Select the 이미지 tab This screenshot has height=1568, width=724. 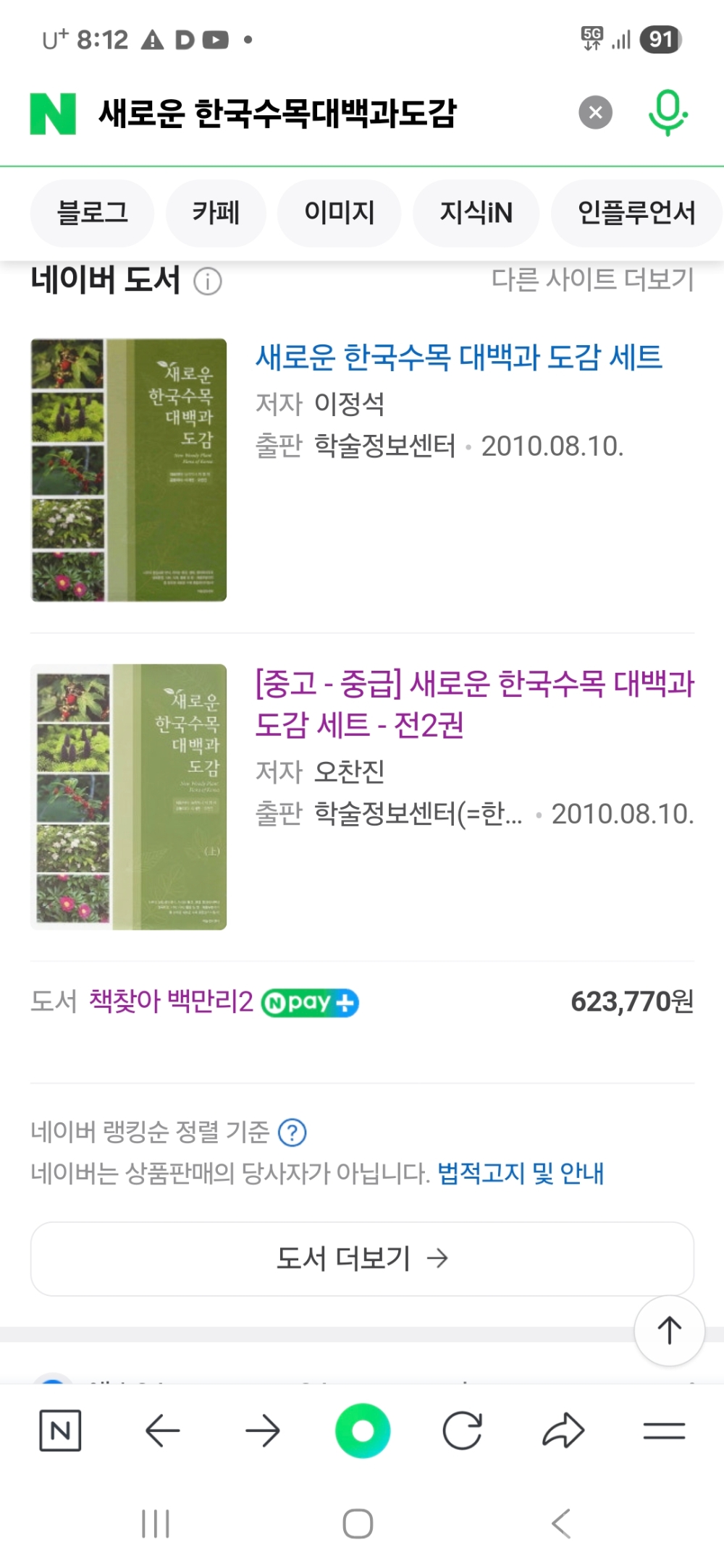(x=340, y=213)
